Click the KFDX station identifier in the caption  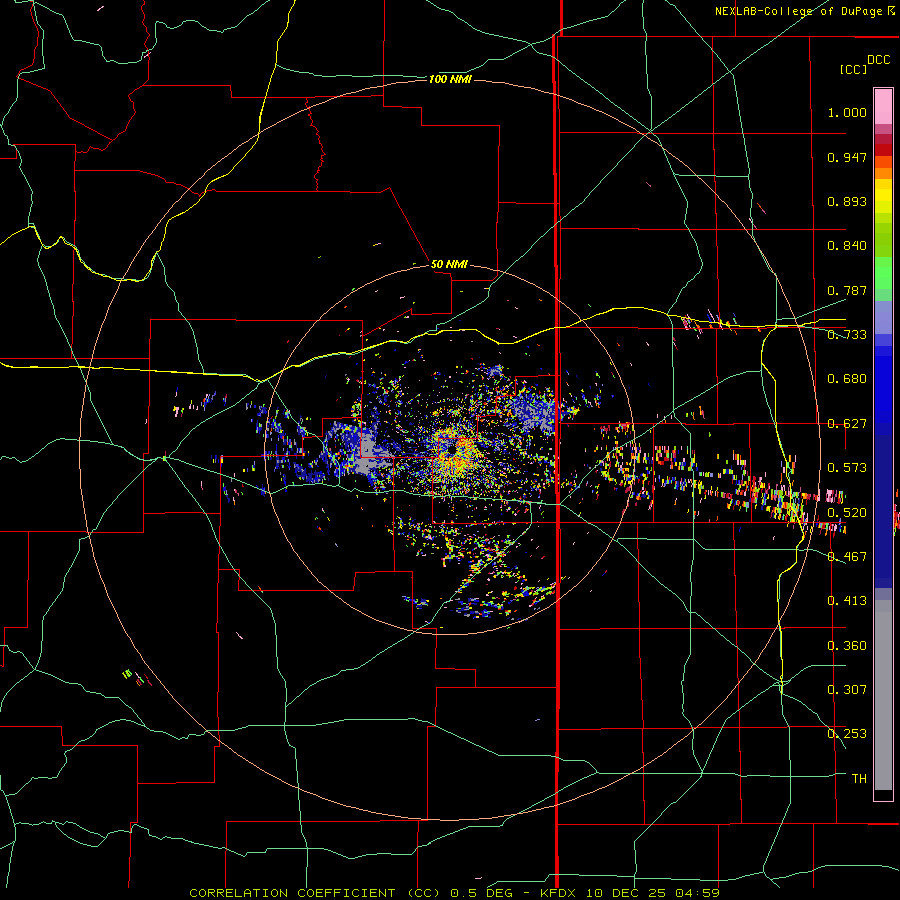(560, 893)
